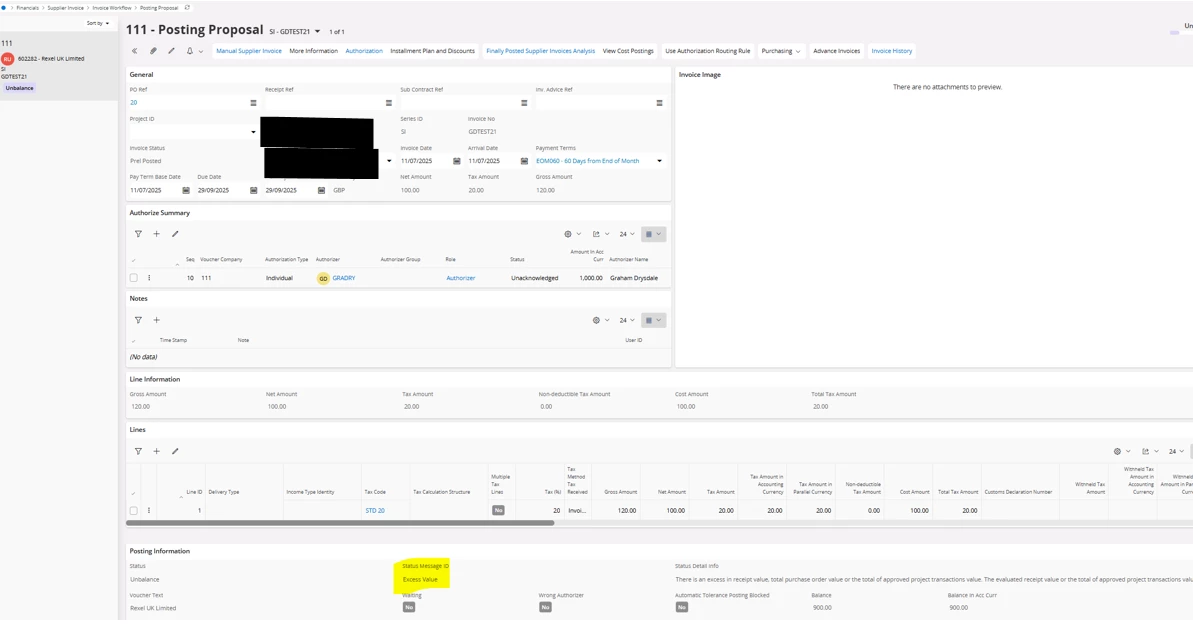Open row actions menu for line 1

(149, 511)
